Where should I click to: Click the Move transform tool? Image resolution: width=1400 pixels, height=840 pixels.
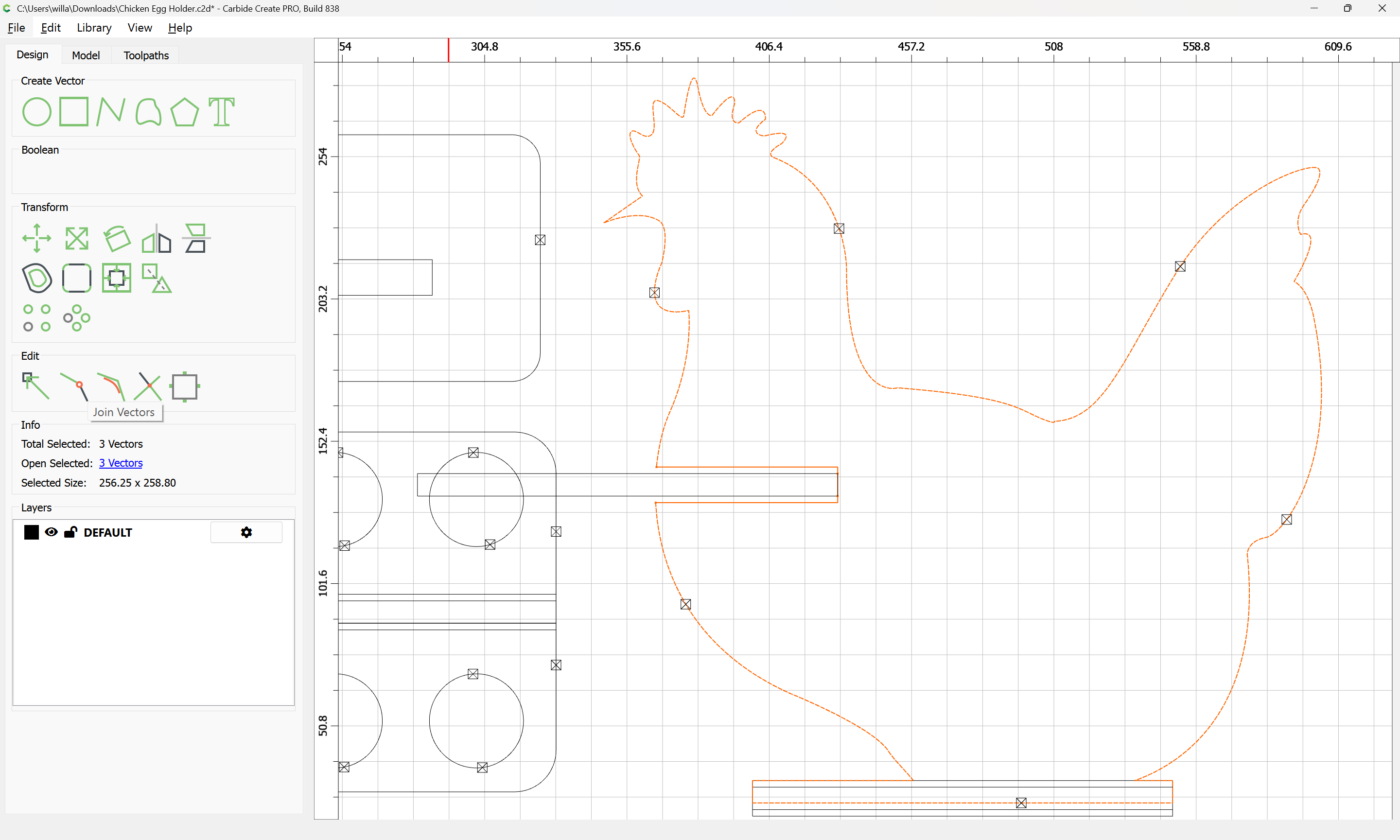tap(36, 238)
